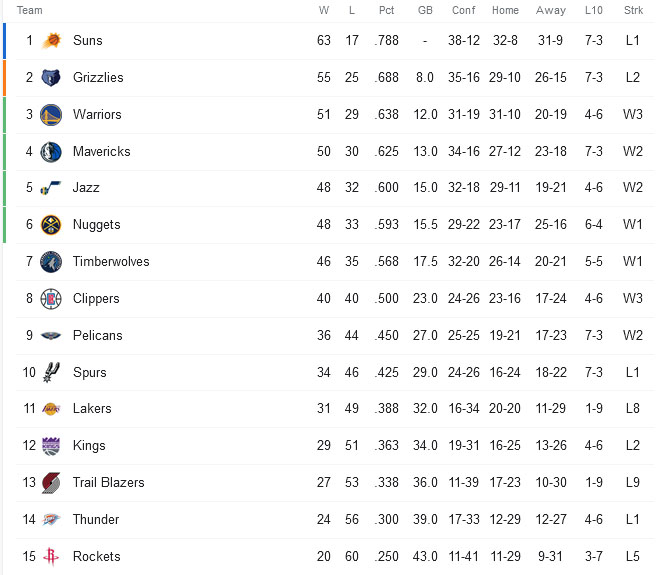Click the Grizzlies bear logo
Viewport: 666px width, 575px height.
pos(51,78)
